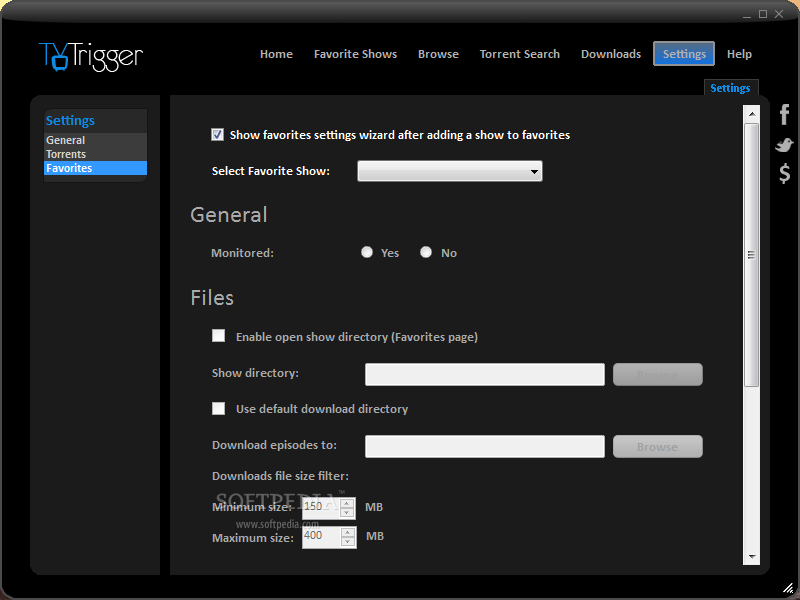Click the Downloads file size filter label
The height and width of the screenshot is (600, 800).
pos(281,476)
